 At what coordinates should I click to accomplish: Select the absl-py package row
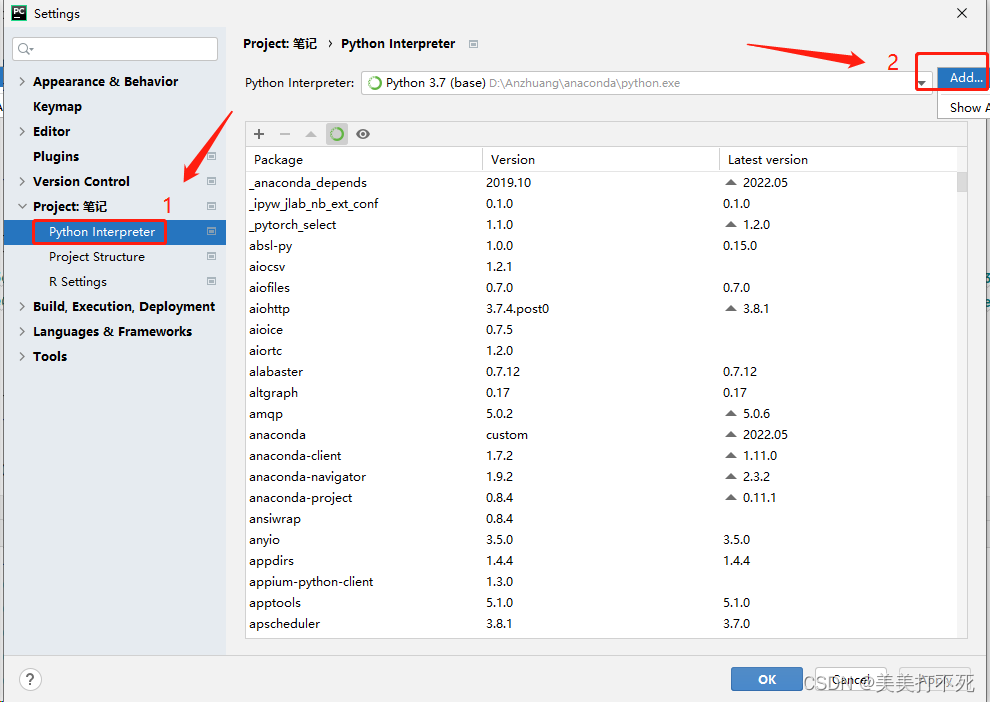pyautogui.click(x=601, y=246)
